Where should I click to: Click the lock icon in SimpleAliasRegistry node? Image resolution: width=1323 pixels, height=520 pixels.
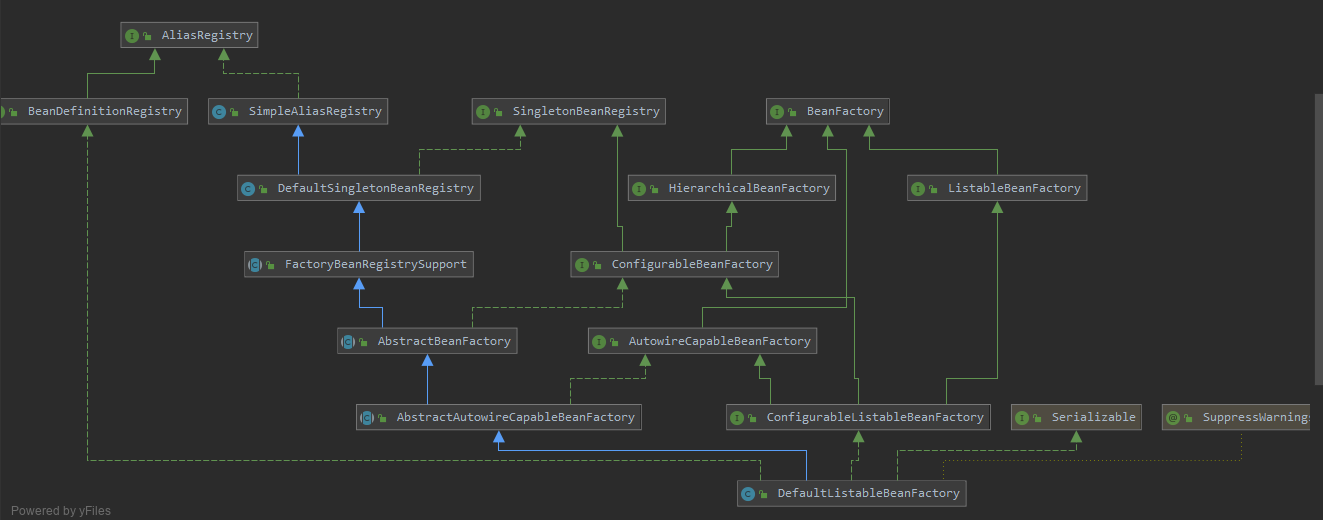tap(234, 112)
